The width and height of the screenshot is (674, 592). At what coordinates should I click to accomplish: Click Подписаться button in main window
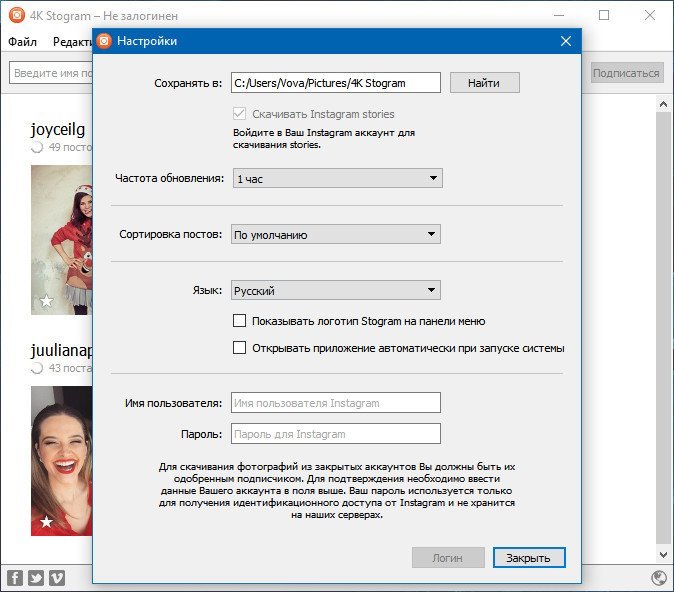click(x=627, y=73)
